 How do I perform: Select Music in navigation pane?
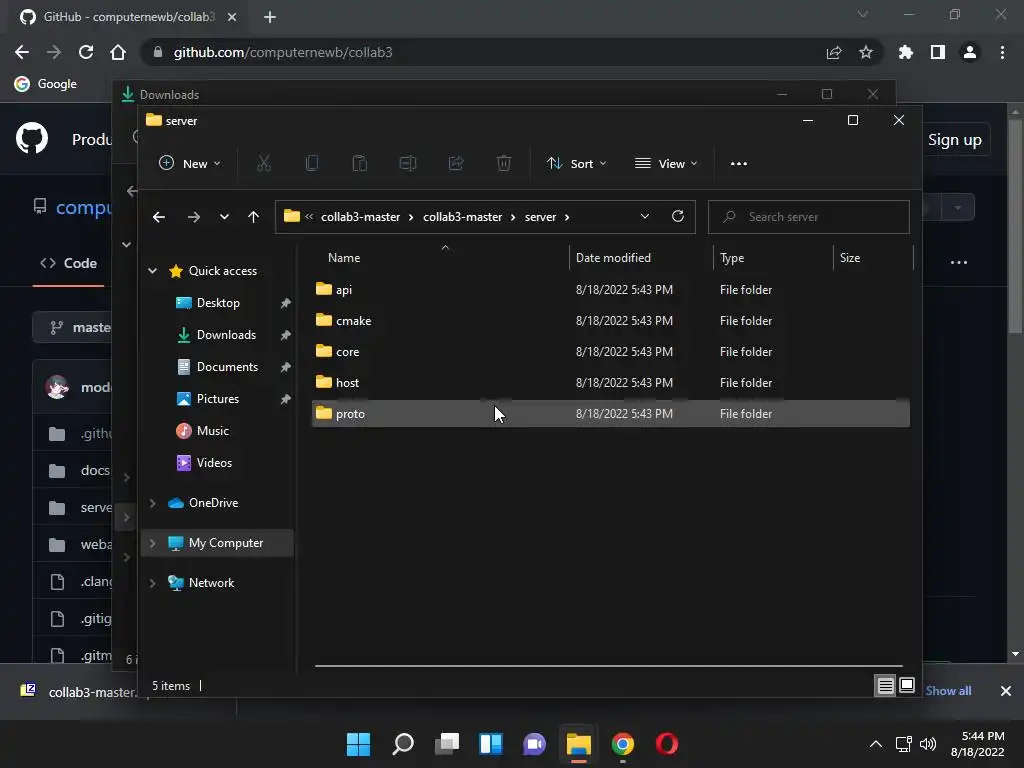212,431
